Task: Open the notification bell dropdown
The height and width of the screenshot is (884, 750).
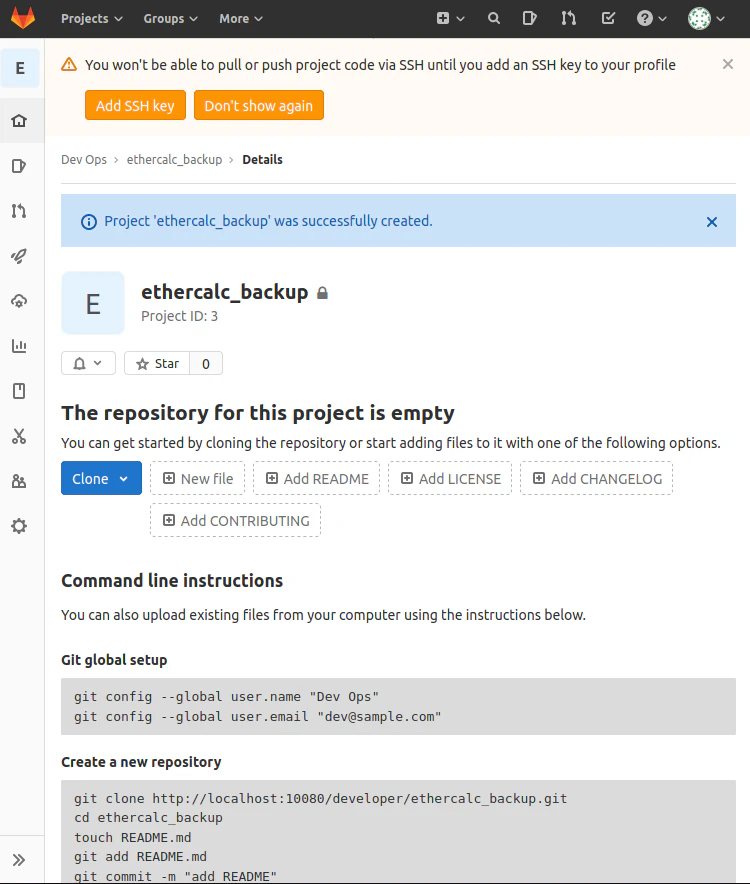Action: (88, 364)
